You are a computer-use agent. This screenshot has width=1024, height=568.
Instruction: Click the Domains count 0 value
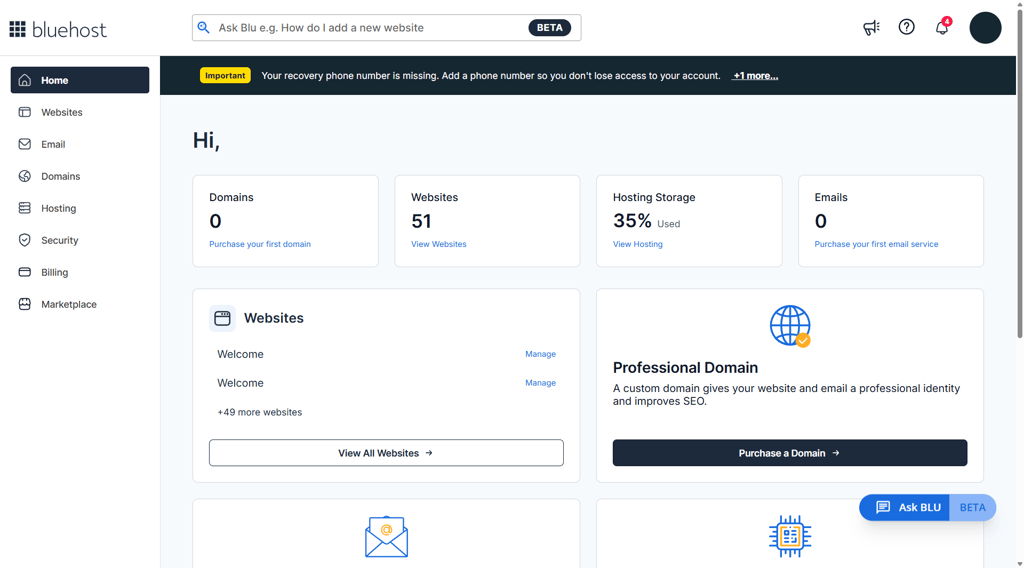(216, 221)
